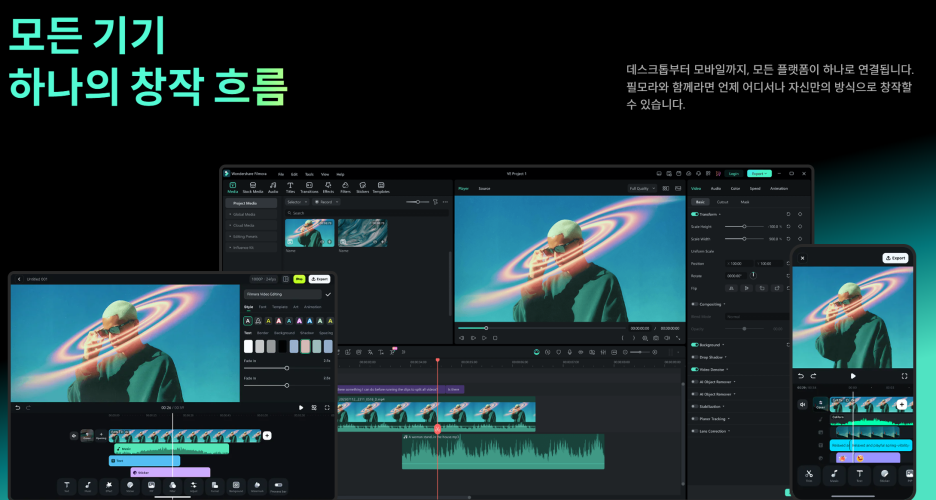Image resolution: width=936 pixels, height=500 pixels.
Task: Tap the white Export button on the tablet
Action: tap(319, 279)
